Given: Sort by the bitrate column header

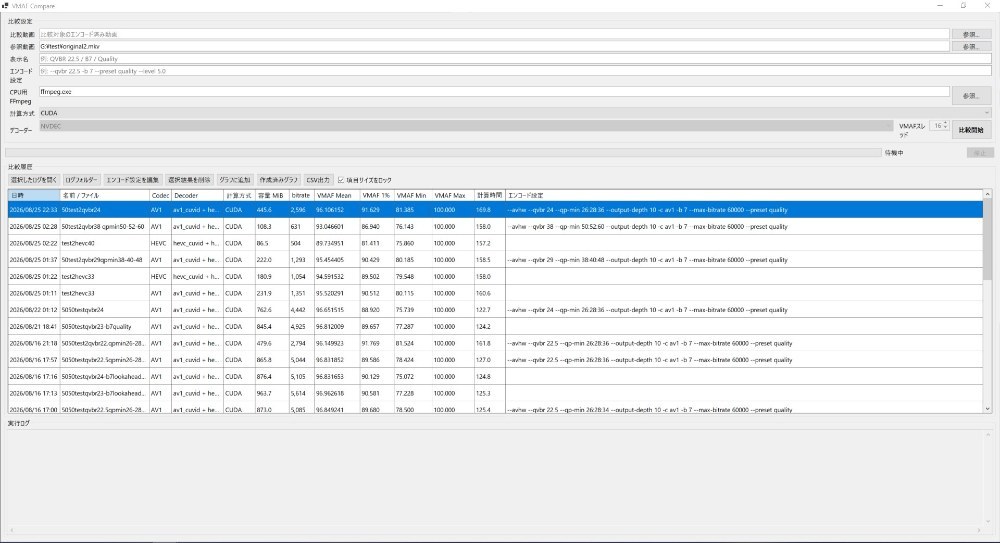Looking at the screenshot, I should (302, 195).
